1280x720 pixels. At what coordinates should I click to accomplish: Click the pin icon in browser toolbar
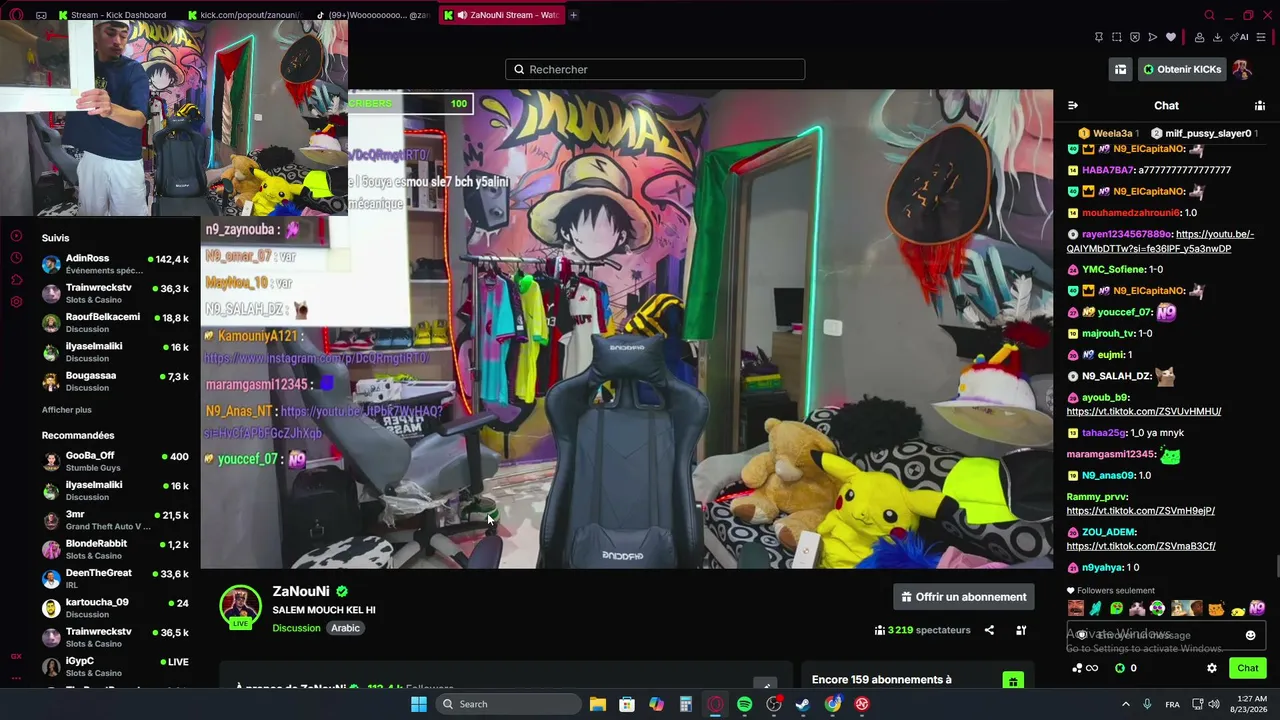[x=1099, y=37]
